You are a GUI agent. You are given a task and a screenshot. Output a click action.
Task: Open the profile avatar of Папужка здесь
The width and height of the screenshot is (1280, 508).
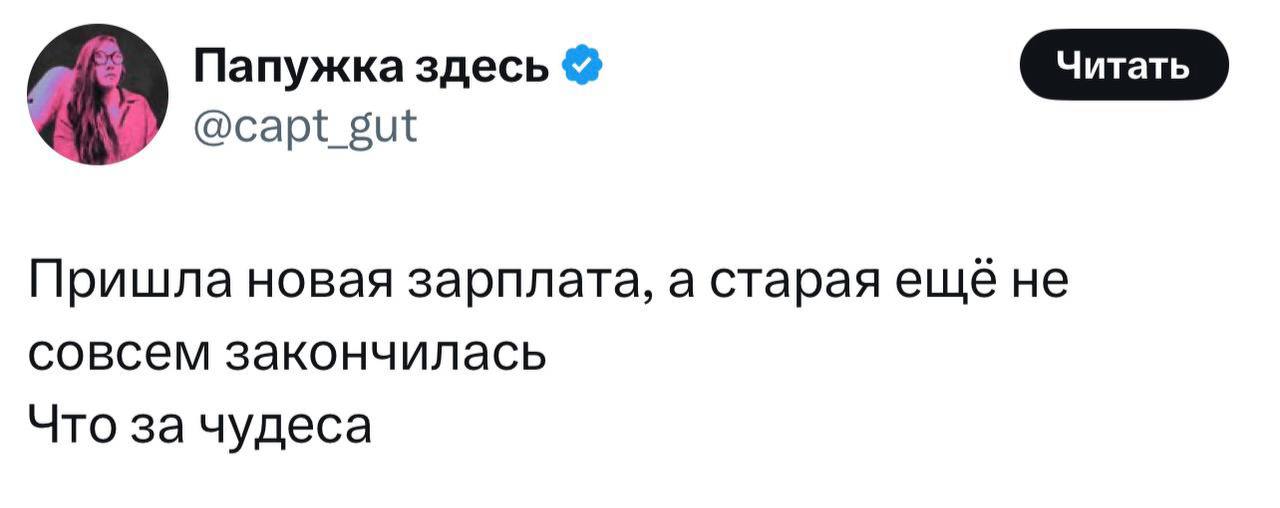97,95
